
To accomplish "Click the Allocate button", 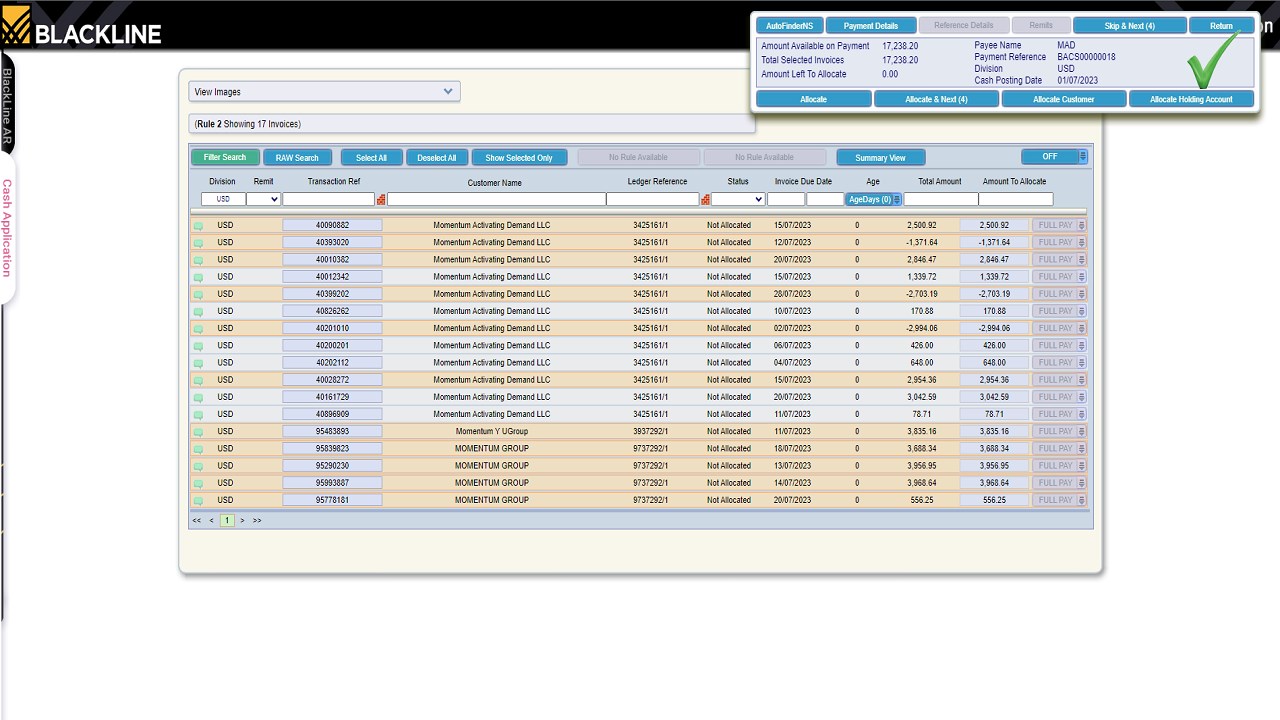I will [x=814, y=99].
